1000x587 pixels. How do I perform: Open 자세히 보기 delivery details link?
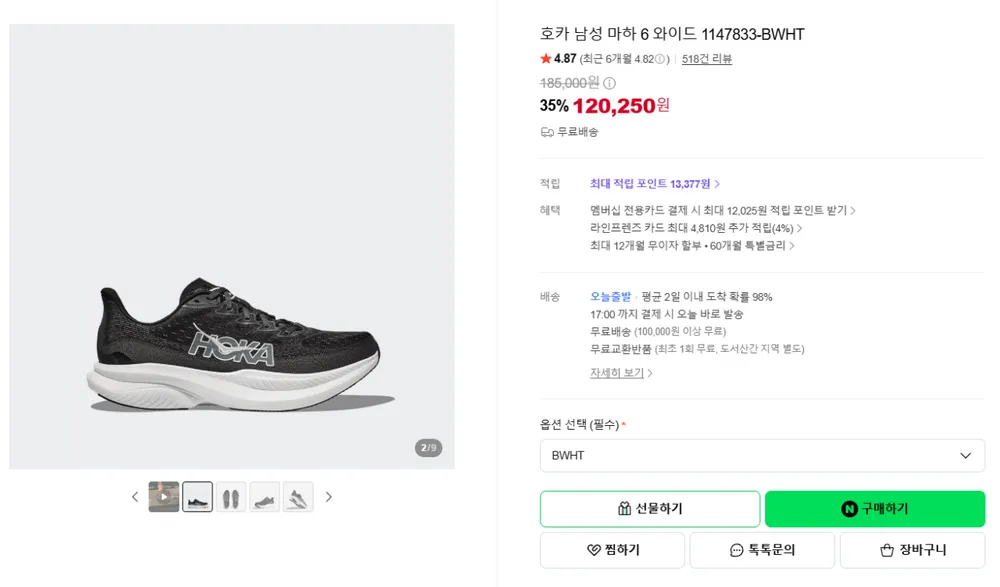tap(621, 373)
